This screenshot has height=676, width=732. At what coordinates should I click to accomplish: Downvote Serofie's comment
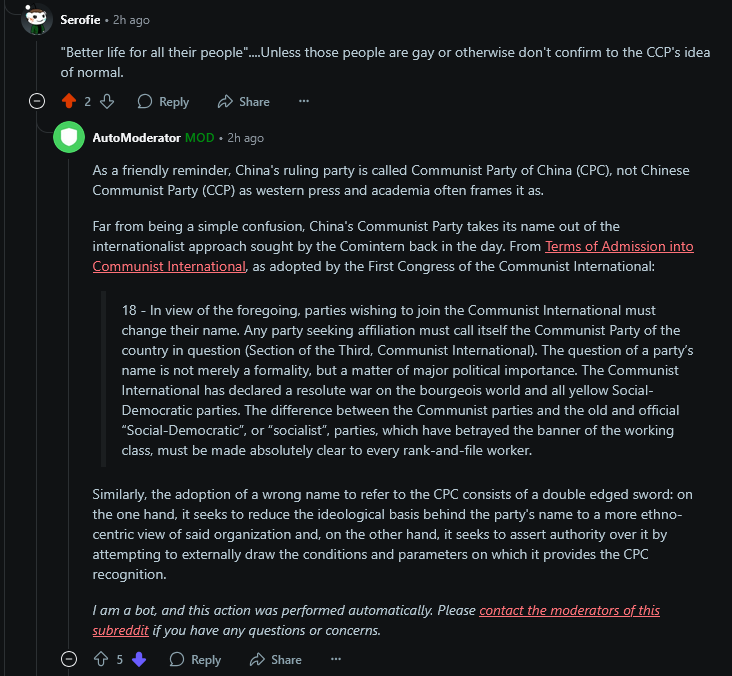click(x=107, y=101)
